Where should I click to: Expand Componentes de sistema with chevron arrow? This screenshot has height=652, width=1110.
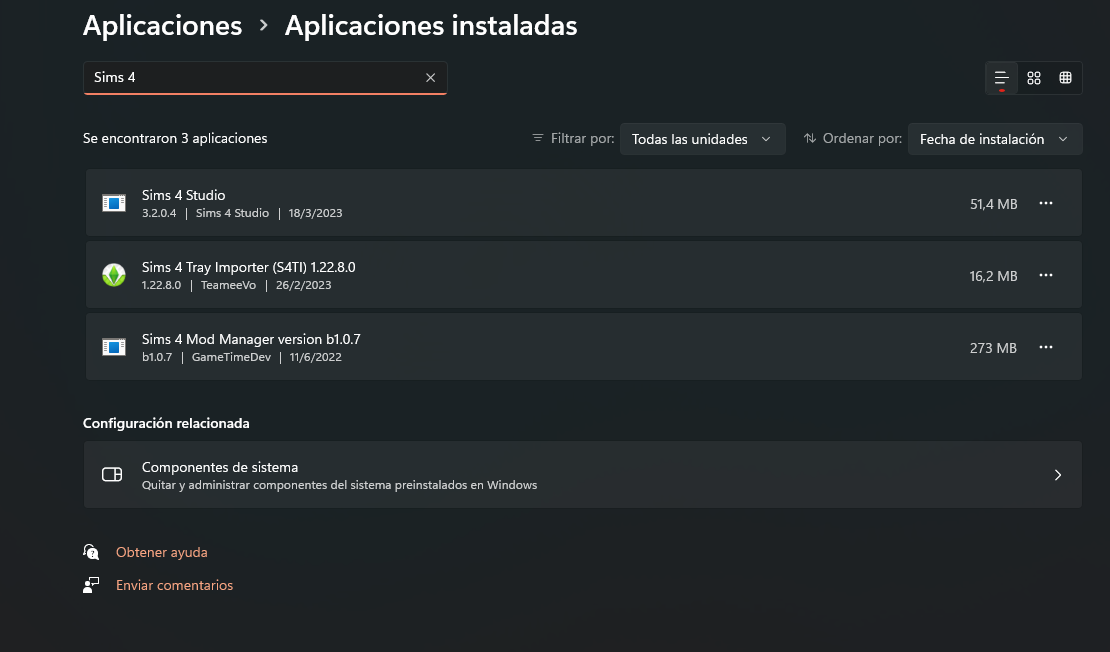tap(1058, 475)
